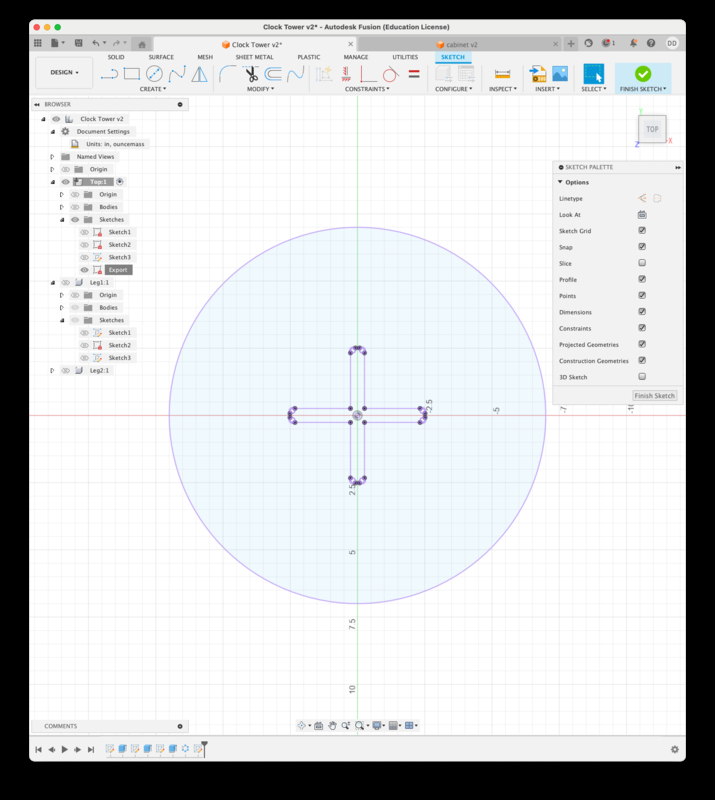Select the Line tool in Create
715x800 pixels.
(109, 74)
